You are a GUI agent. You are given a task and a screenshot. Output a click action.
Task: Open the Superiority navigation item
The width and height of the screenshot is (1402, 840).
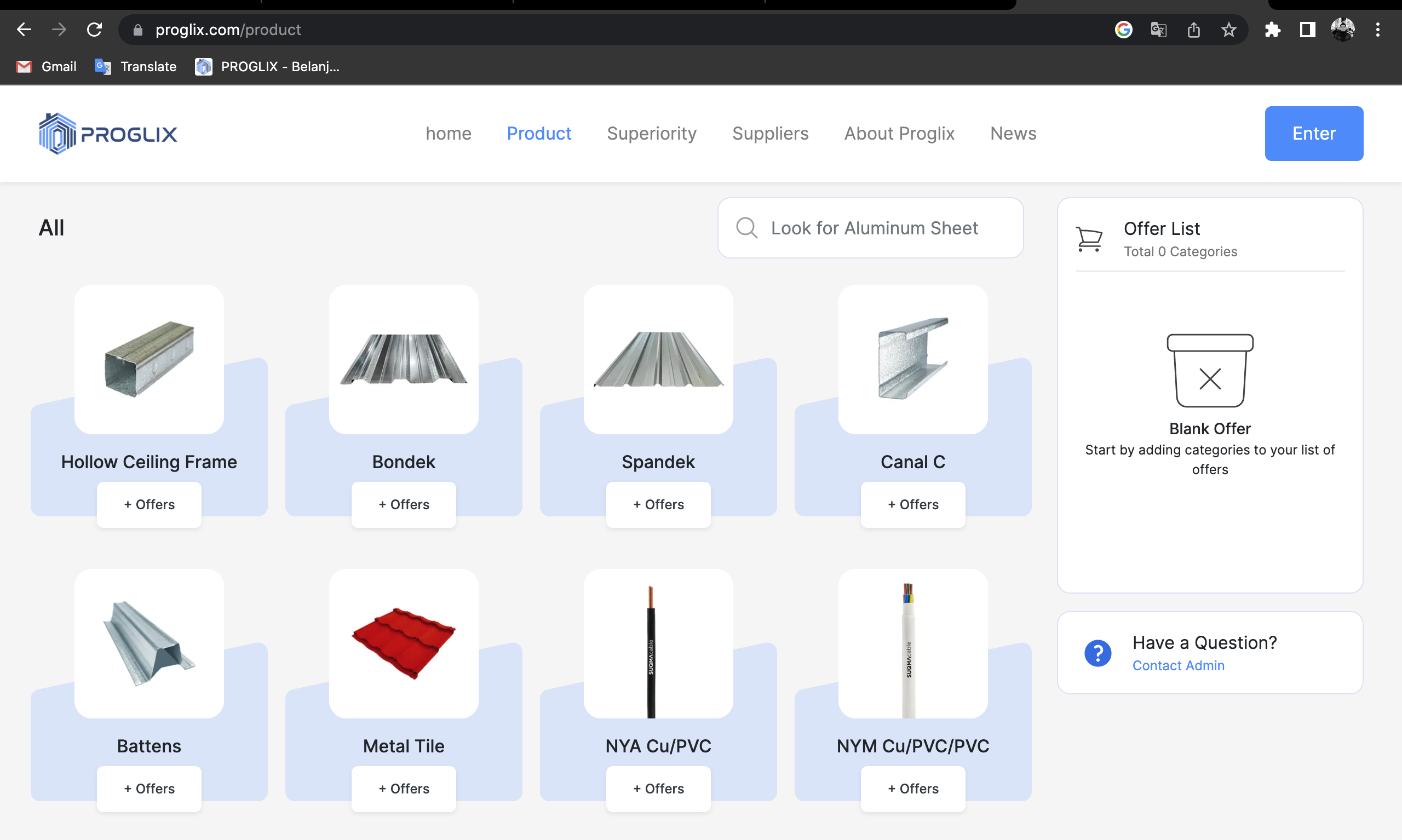[652, 134]
